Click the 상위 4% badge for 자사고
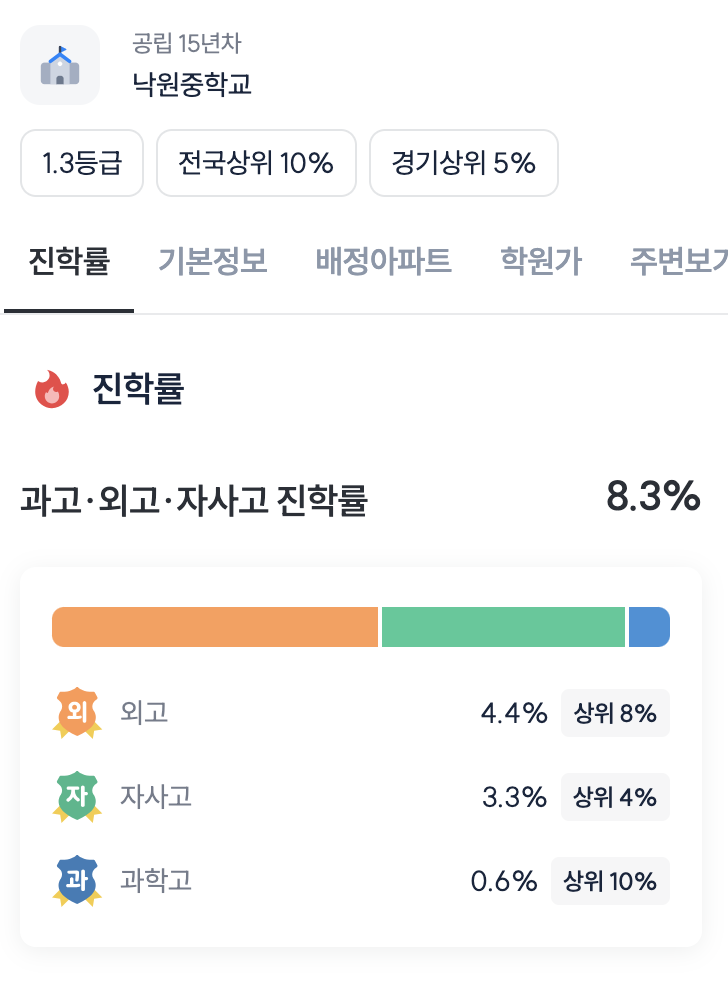The width and height of the screenshot is (728, 982). [x=615, y=797]
